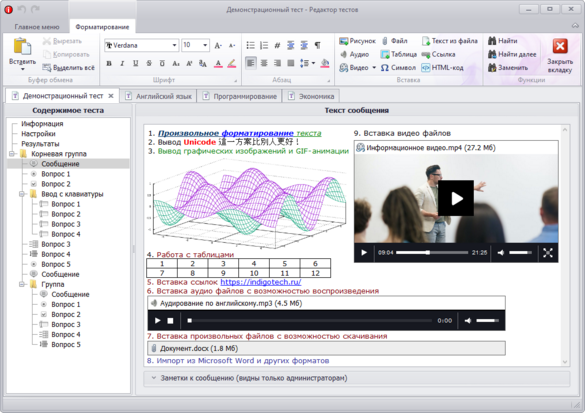Open the Символ special character tool
The image size is (585, 413).
click(x=398, y=68)
